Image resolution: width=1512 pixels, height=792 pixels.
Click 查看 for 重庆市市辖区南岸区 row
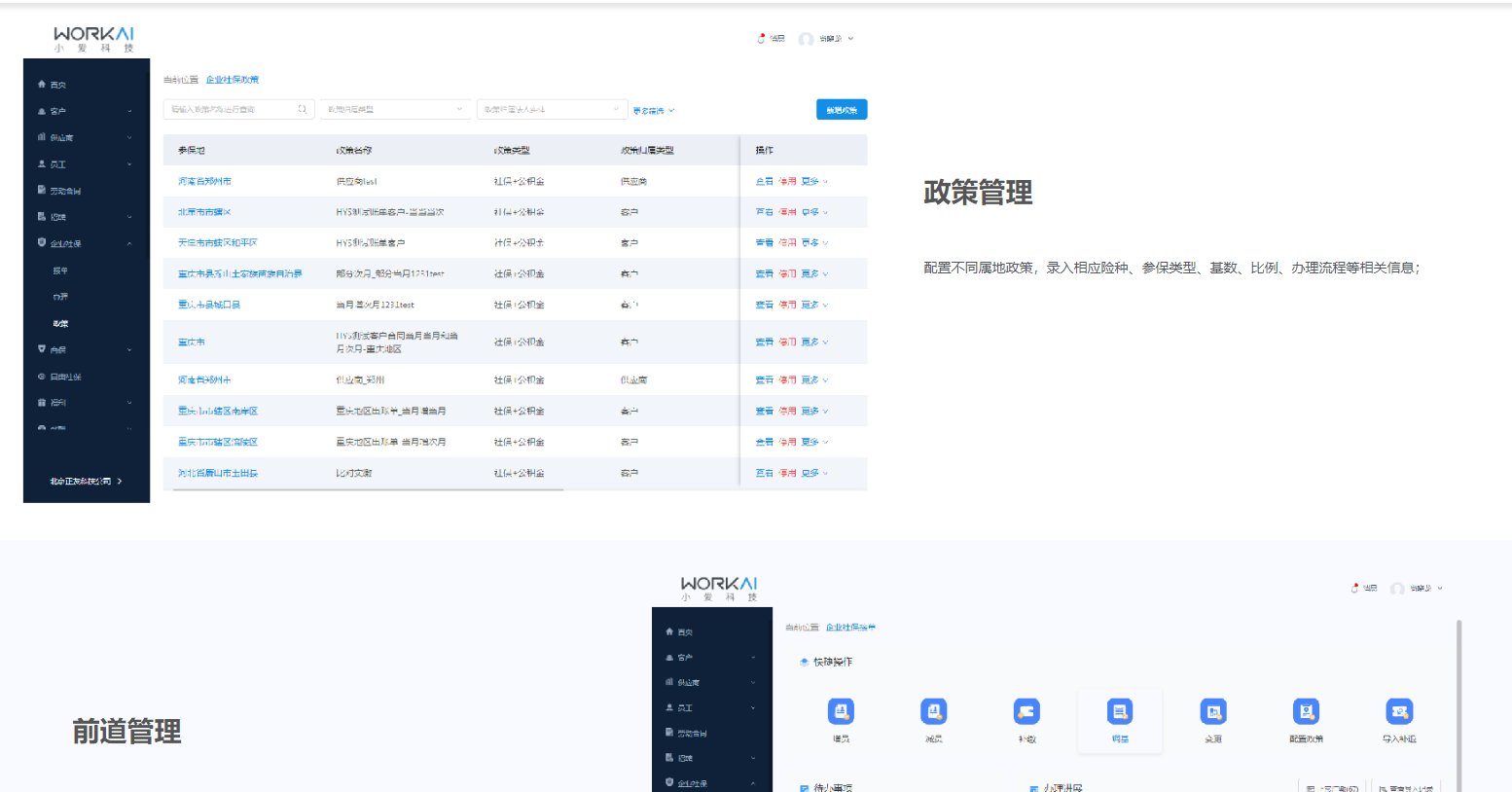764,412
